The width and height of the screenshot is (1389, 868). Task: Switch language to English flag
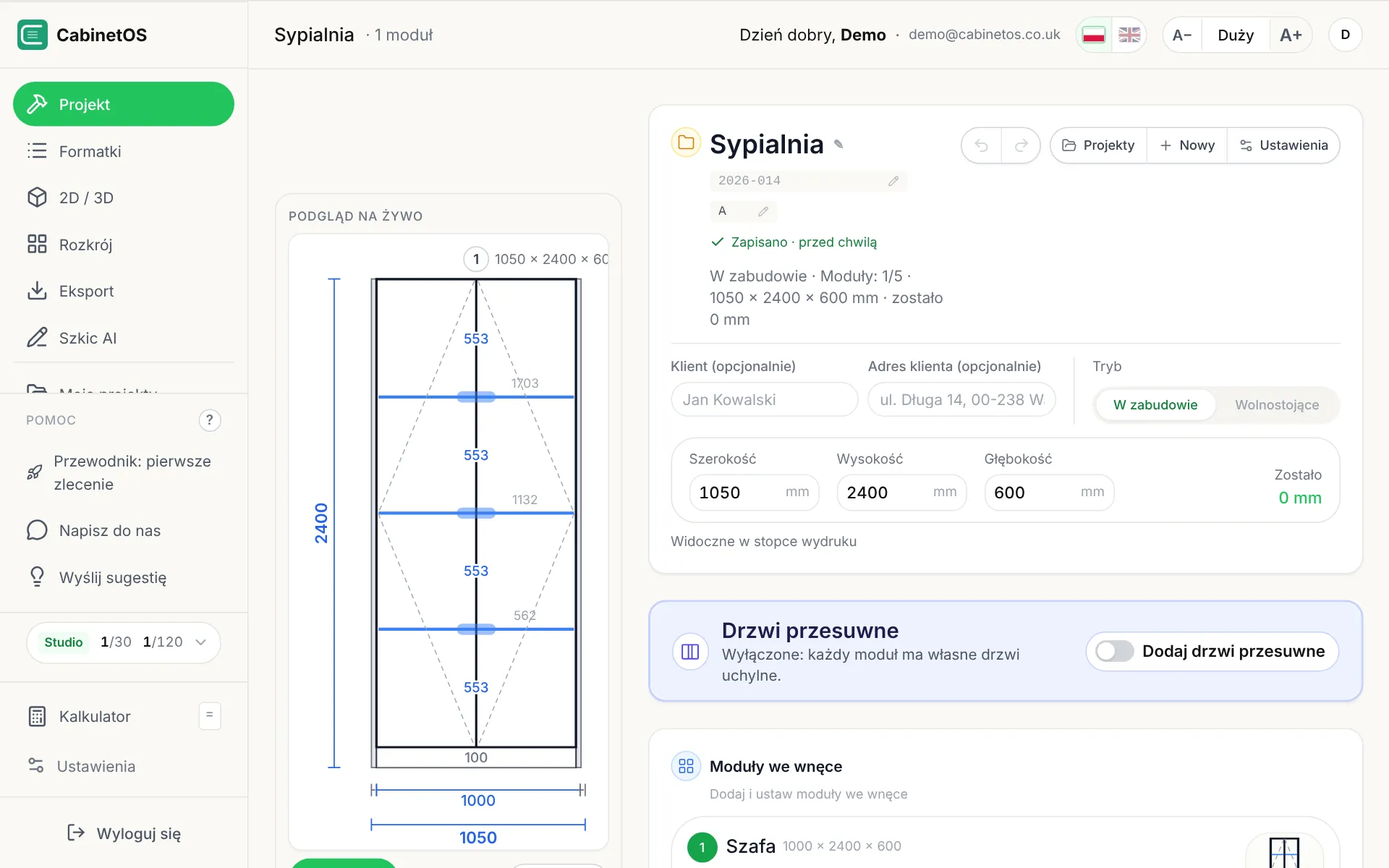point(1129,35)
